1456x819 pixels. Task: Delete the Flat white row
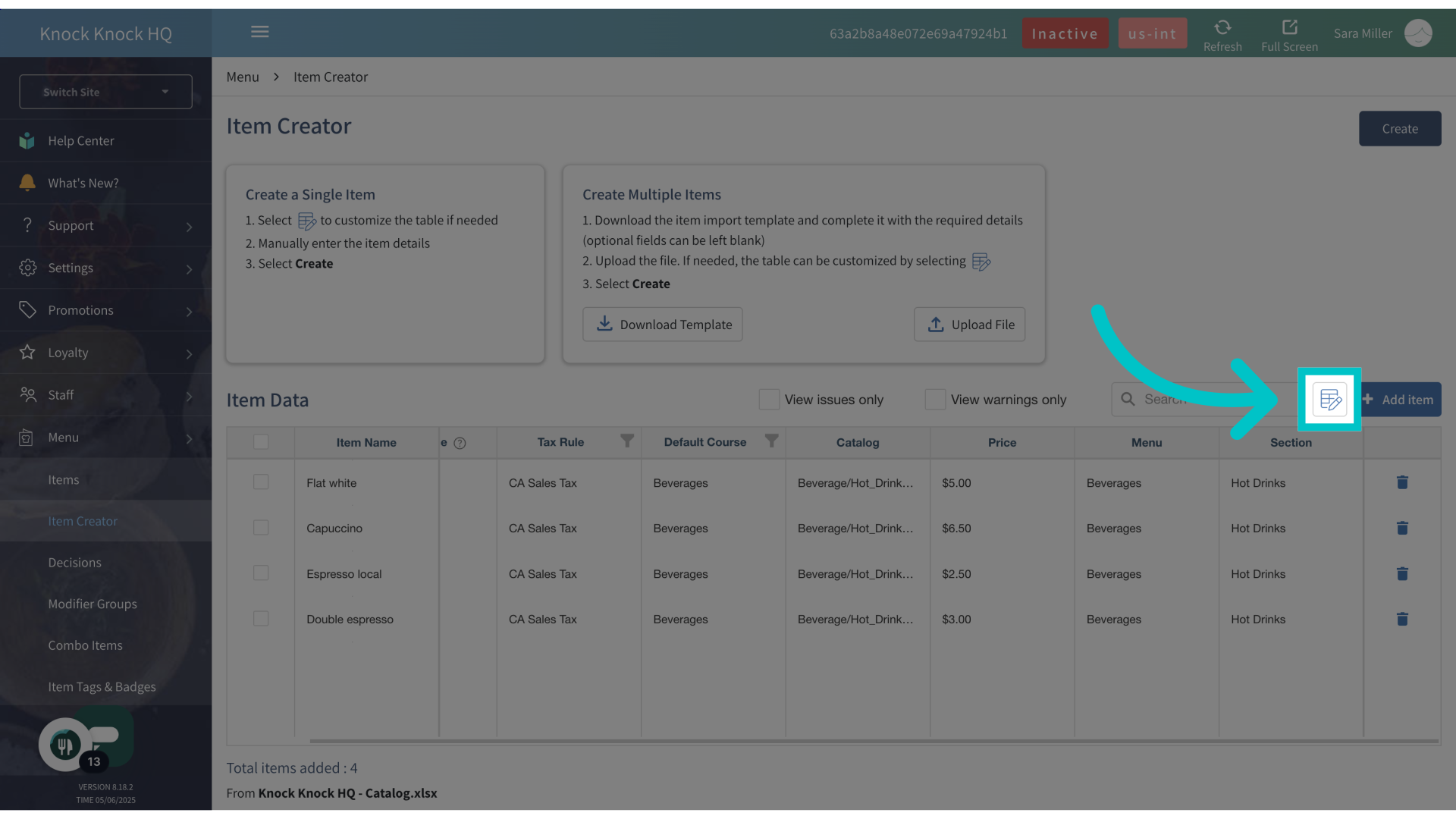click(1402, 482)
